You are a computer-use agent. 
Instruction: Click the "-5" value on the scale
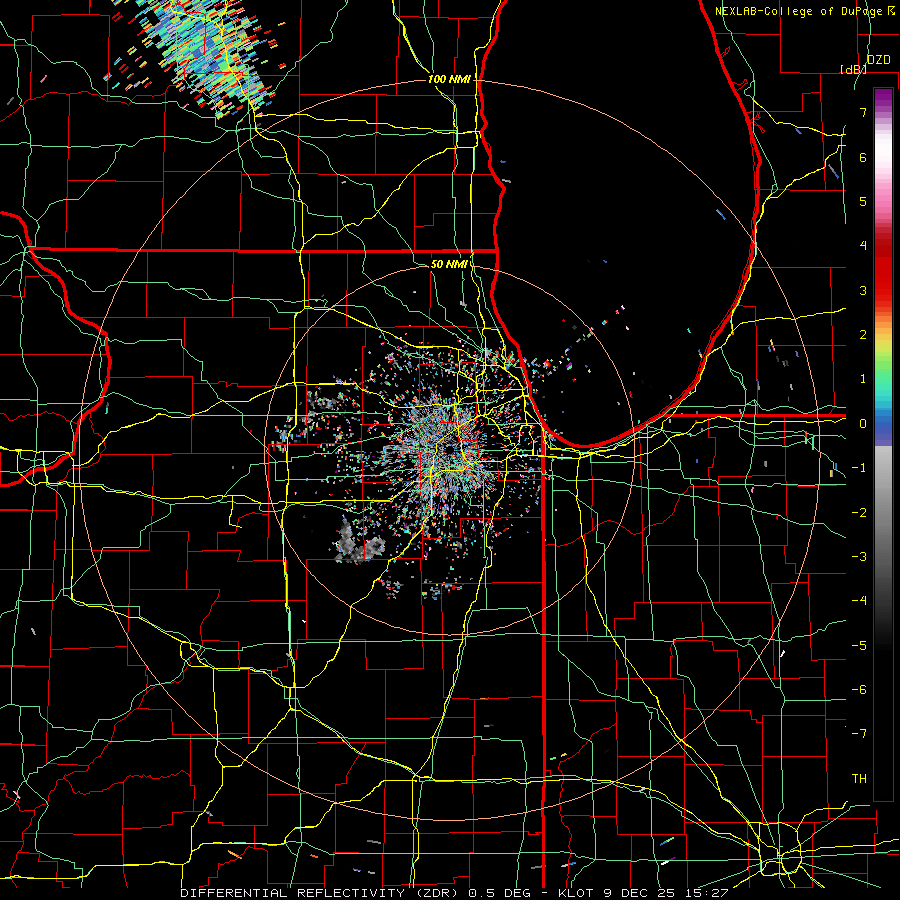[x=859, y=646]
